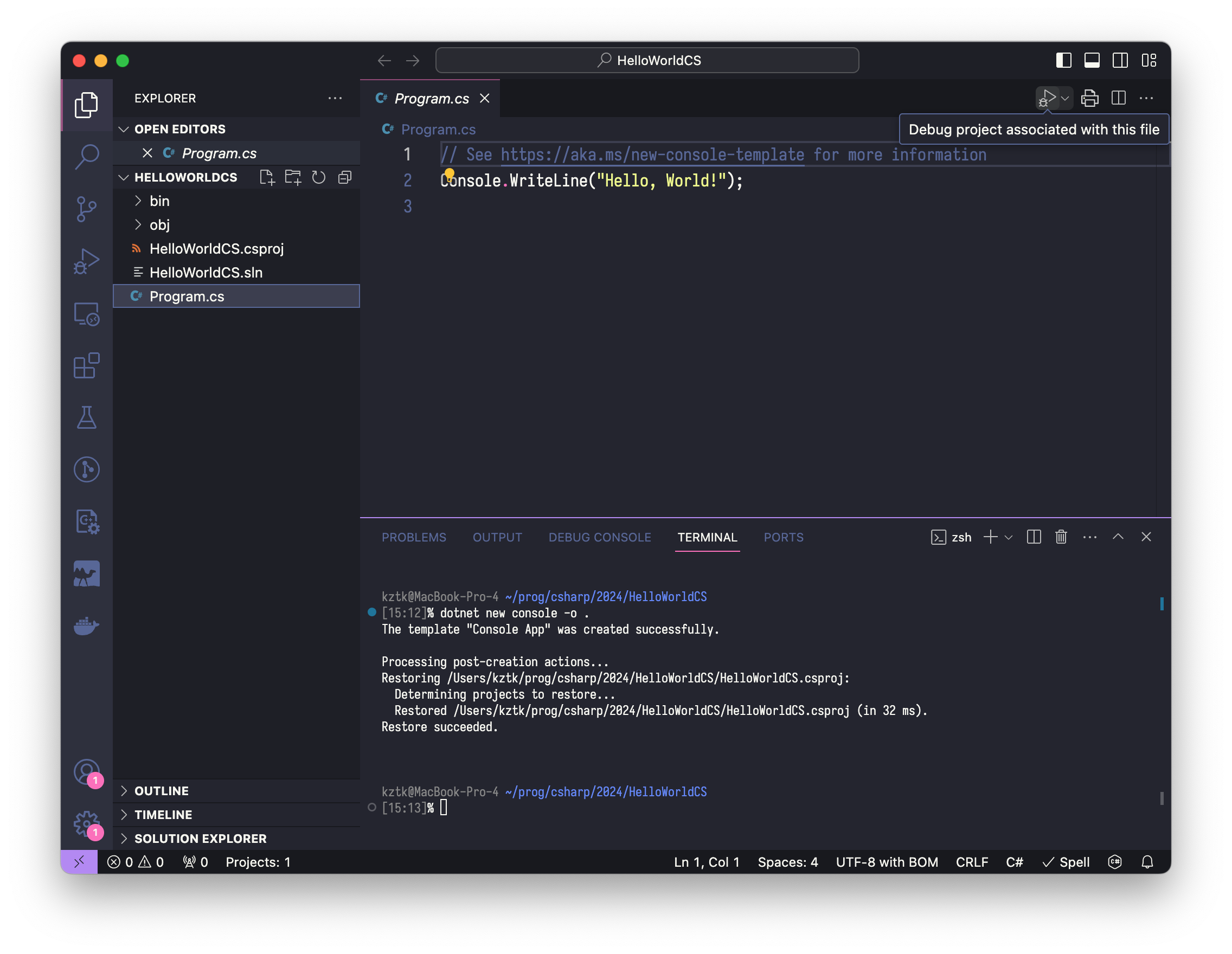Split the terminal pane
The image size is (1232, 954).
coord(1034,537)
